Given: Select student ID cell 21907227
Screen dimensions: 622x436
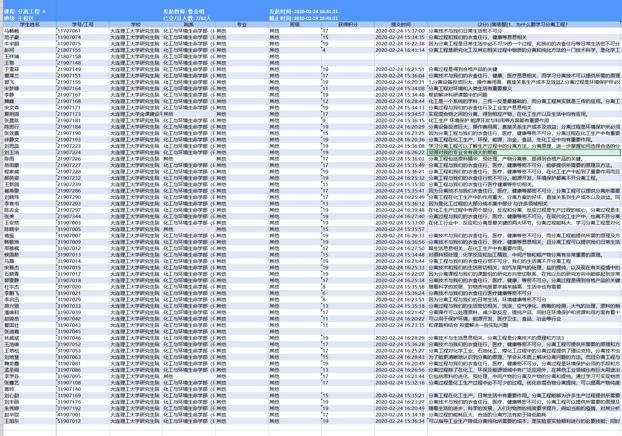Looking at the screenshot, I should [x=83, y=165].
